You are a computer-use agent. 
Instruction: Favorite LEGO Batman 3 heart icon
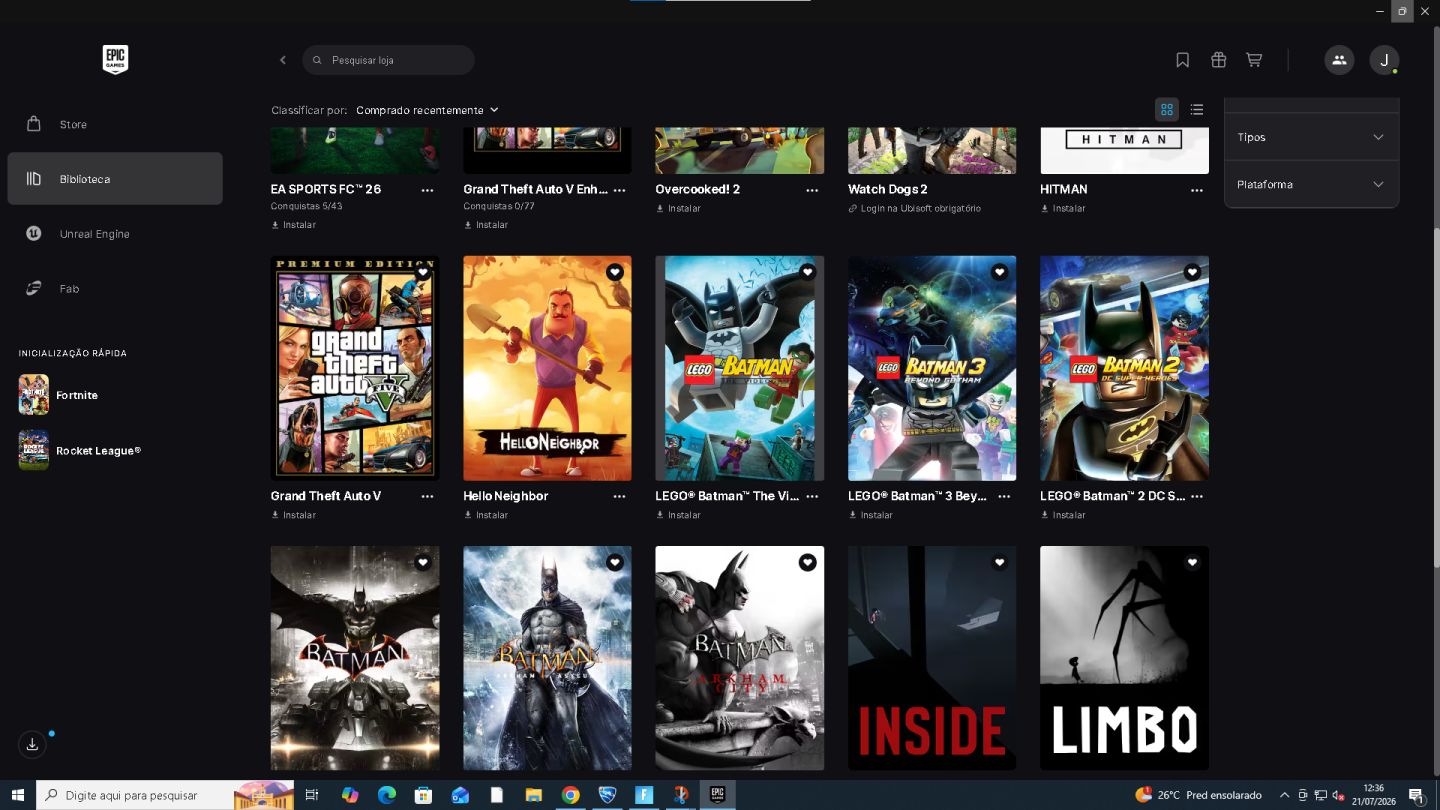click(1000, 272)
